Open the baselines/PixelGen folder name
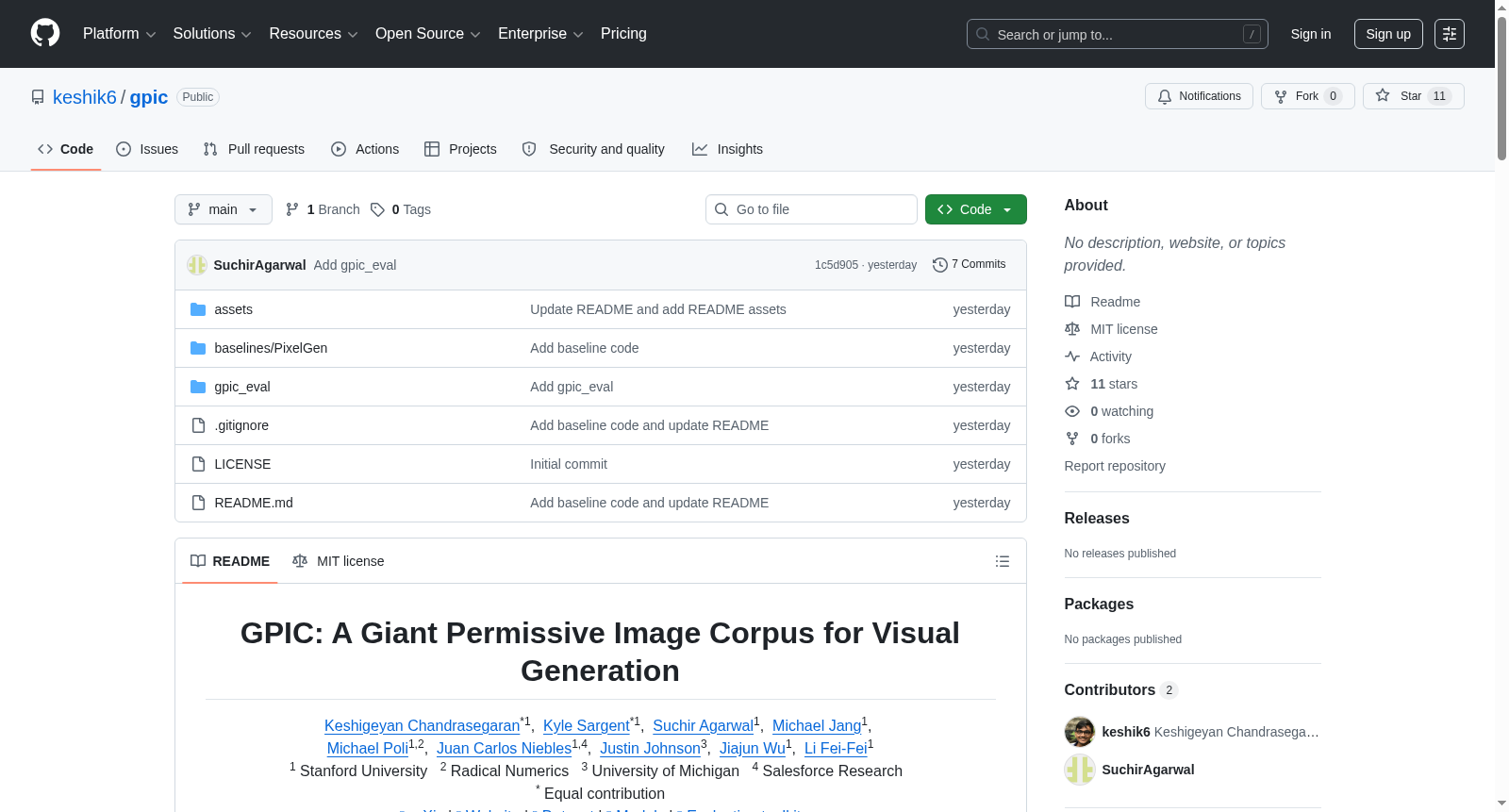Image resolution: width=1509 pixels, height=812 pixels. pyautogui.click(x=271, y=348)
